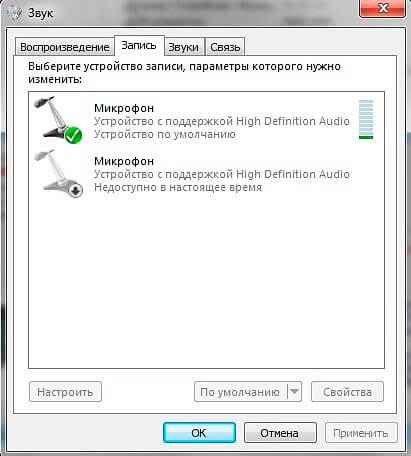The image size is (411, 456).
Task: Open the Звуки tab
Action: [184, 47]
